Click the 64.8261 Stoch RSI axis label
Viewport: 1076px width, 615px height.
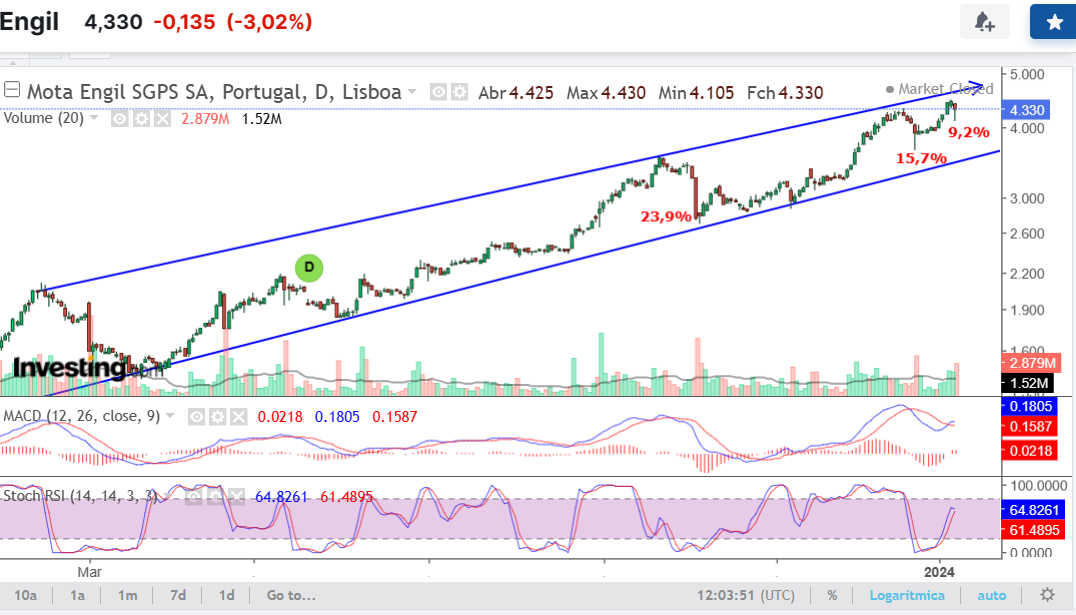[x=1034, y=510]
